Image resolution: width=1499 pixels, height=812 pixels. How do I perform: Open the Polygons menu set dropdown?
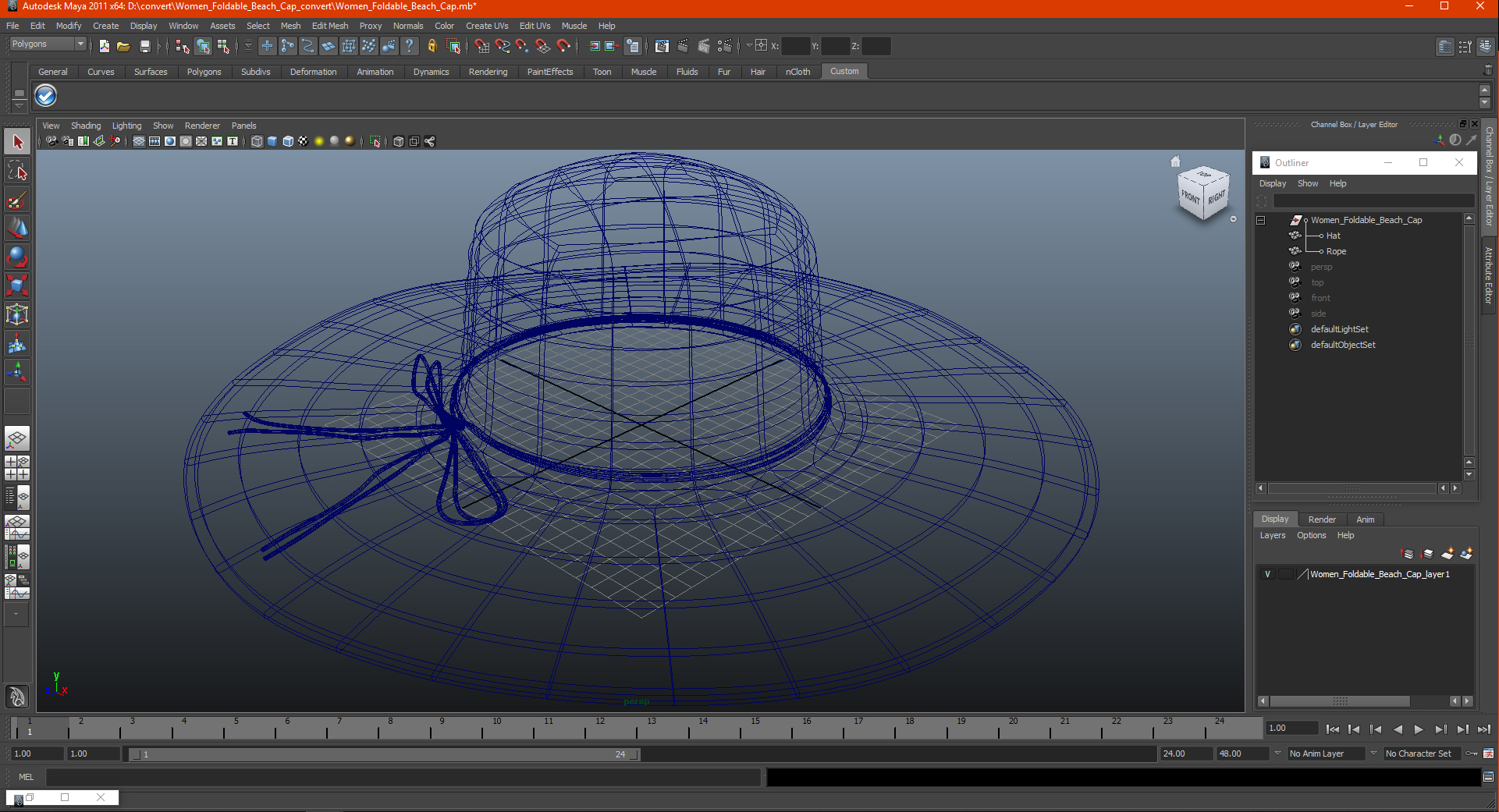pyautogui.click(x=47, y=44)
